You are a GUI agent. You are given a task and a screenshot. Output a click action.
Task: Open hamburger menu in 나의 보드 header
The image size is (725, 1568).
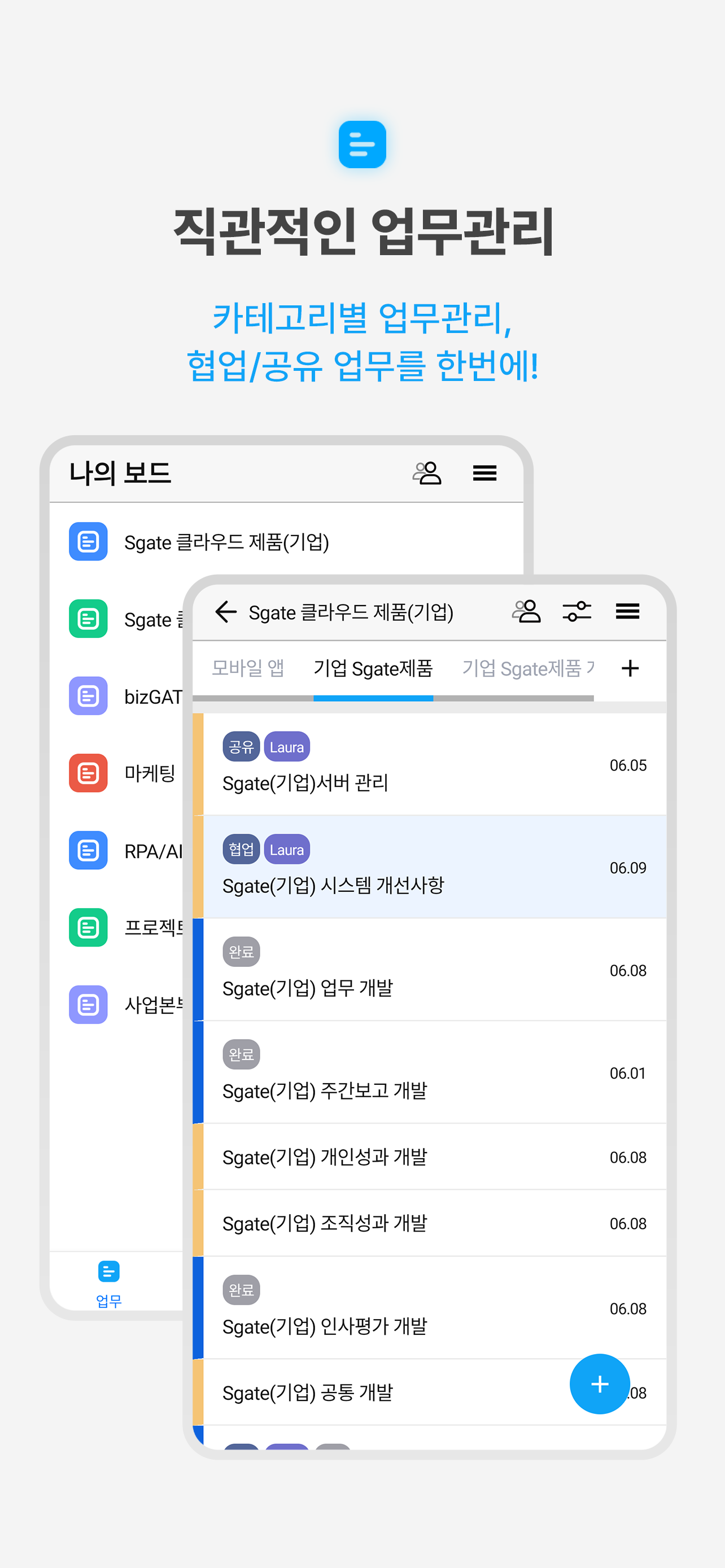484,473
